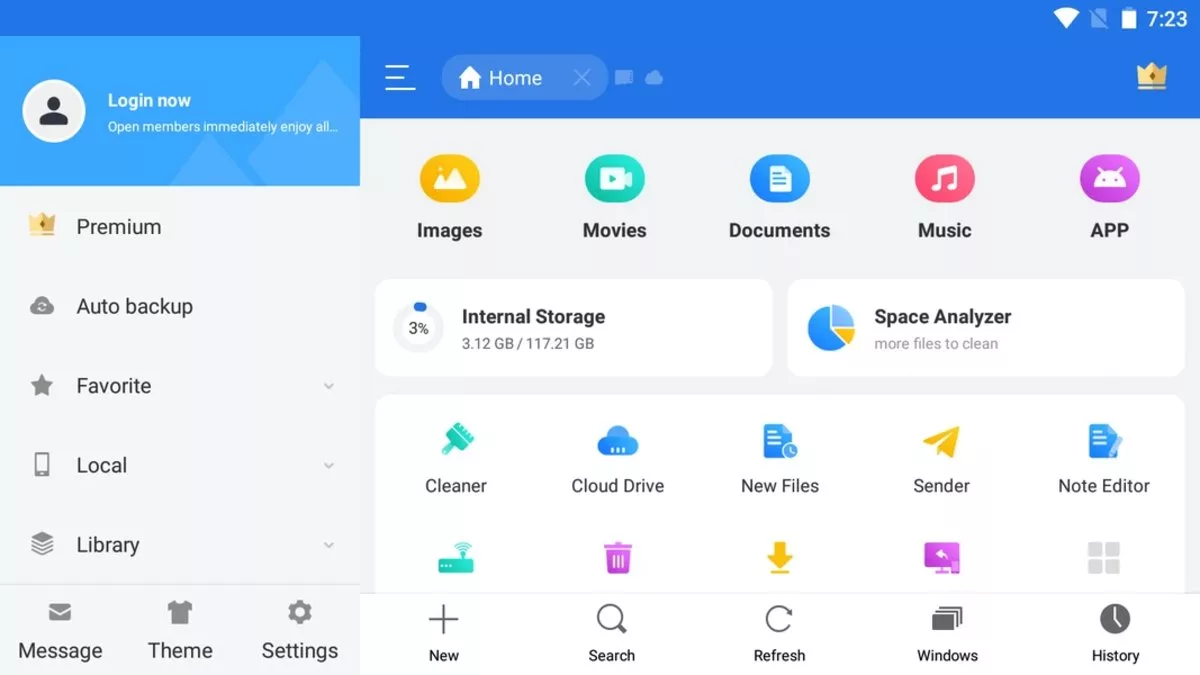
Task: Open the Recycle Bin
Action: [617, 558]
